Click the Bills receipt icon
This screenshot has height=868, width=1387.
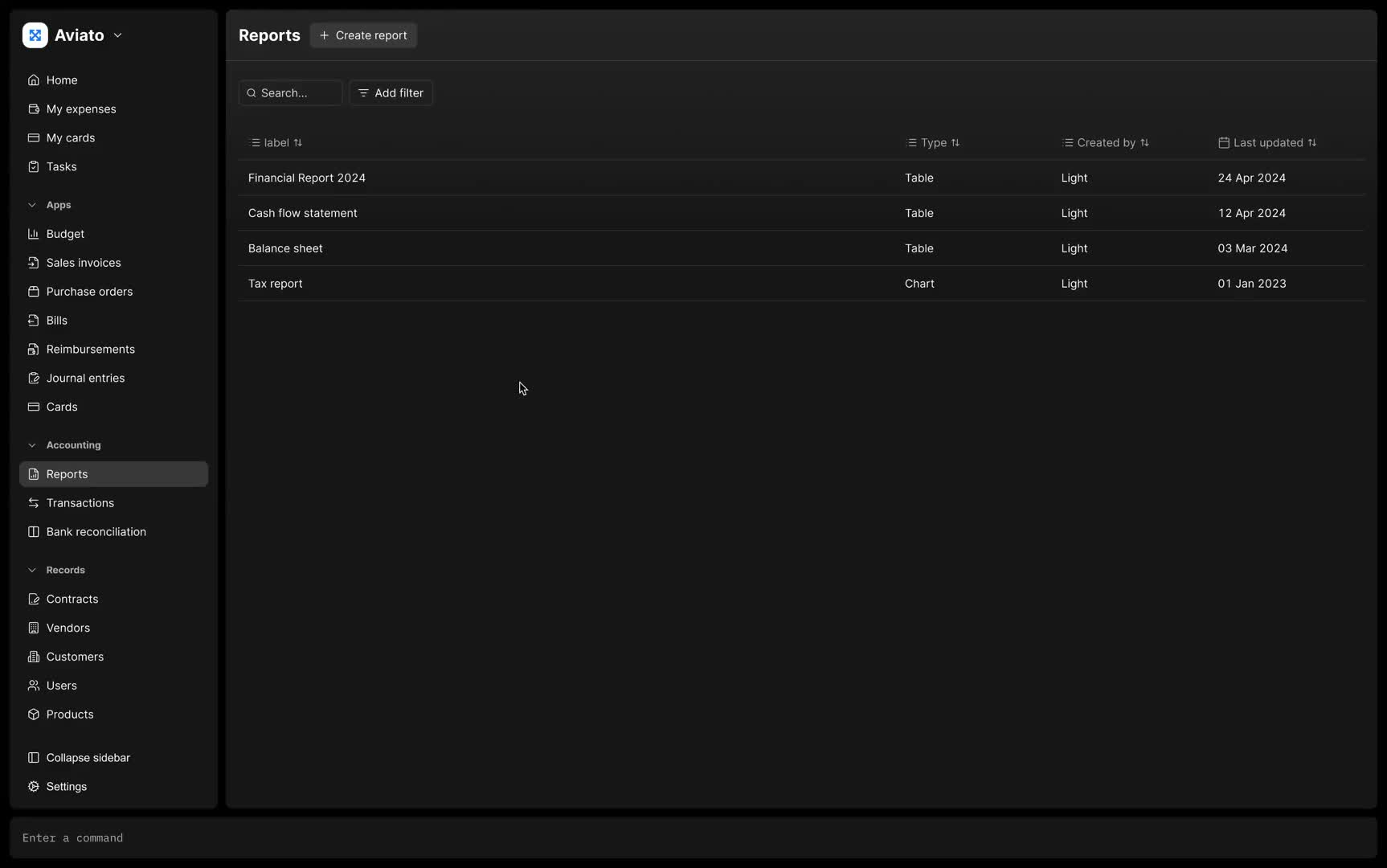34,321
